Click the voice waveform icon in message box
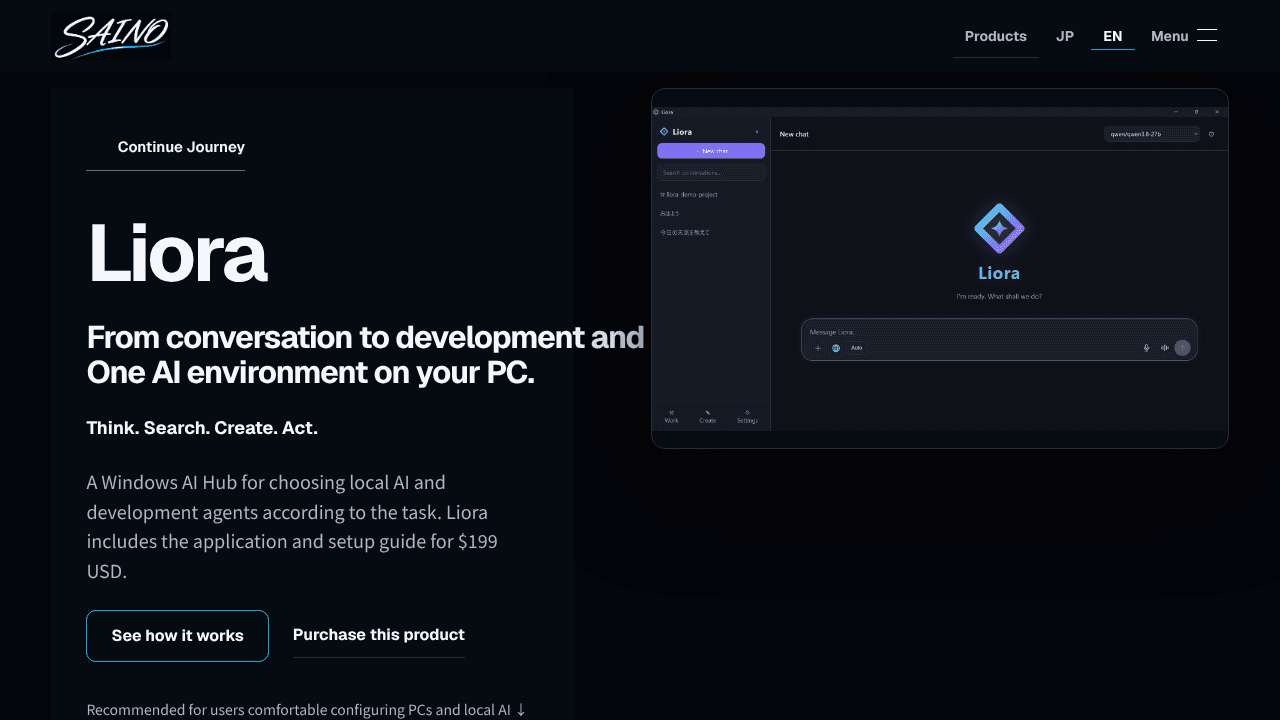Screen dimensions: 1280x720 (1164, 348)
